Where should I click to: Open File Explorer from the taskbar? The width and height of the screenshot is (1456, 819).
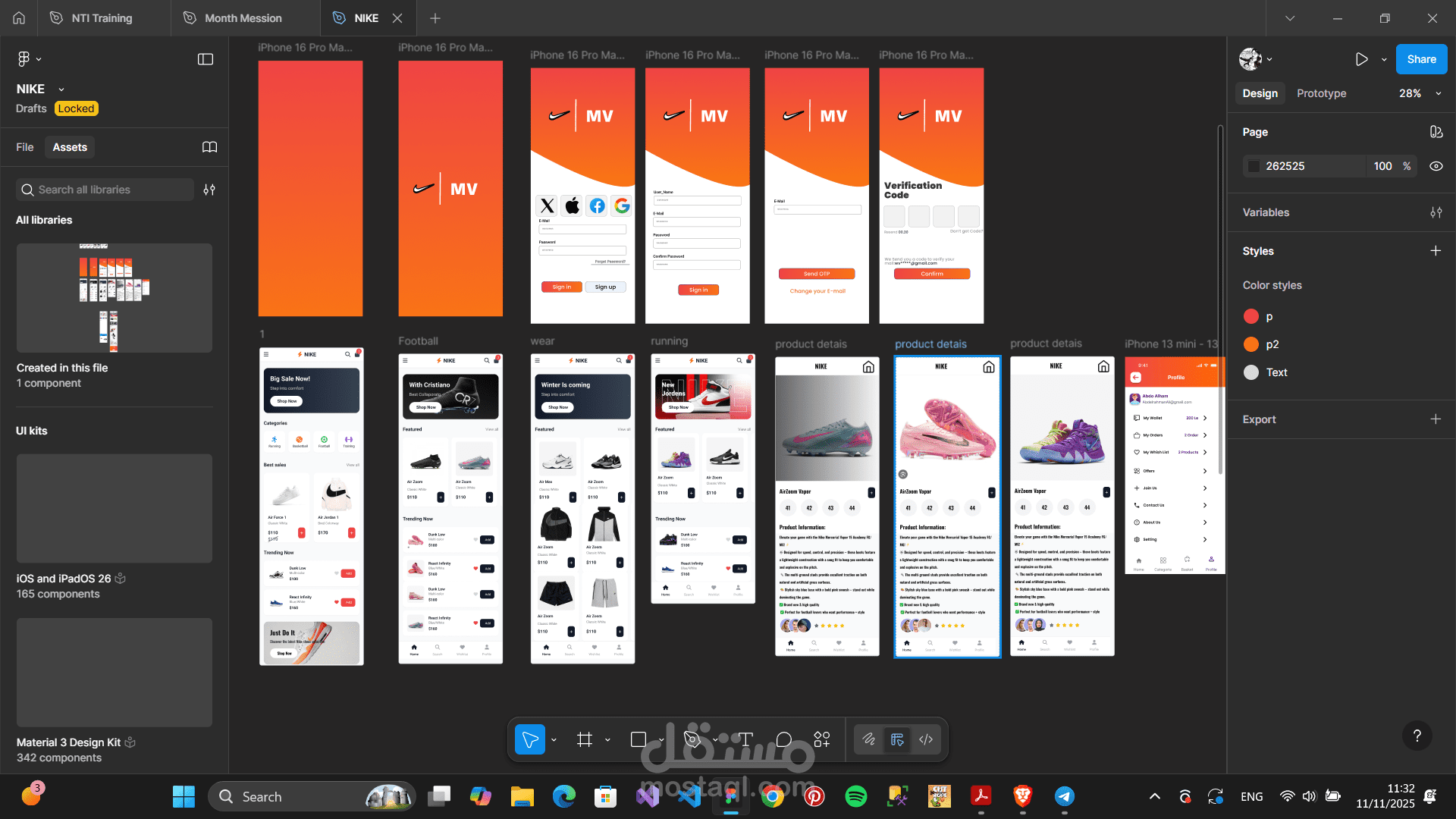522,797
